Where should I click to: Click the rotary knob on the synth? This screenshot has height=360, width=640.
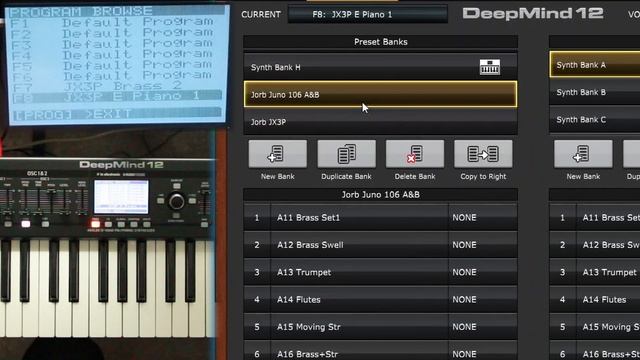pyautogui.click(x=177, y=201)
